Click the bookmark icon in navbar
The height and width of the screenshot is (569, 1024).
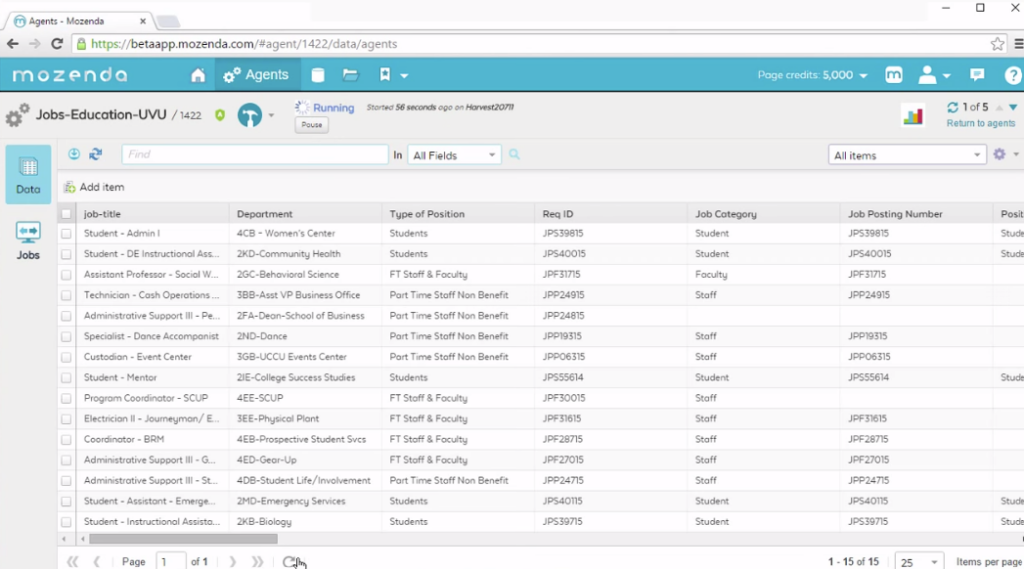(385, 74)
